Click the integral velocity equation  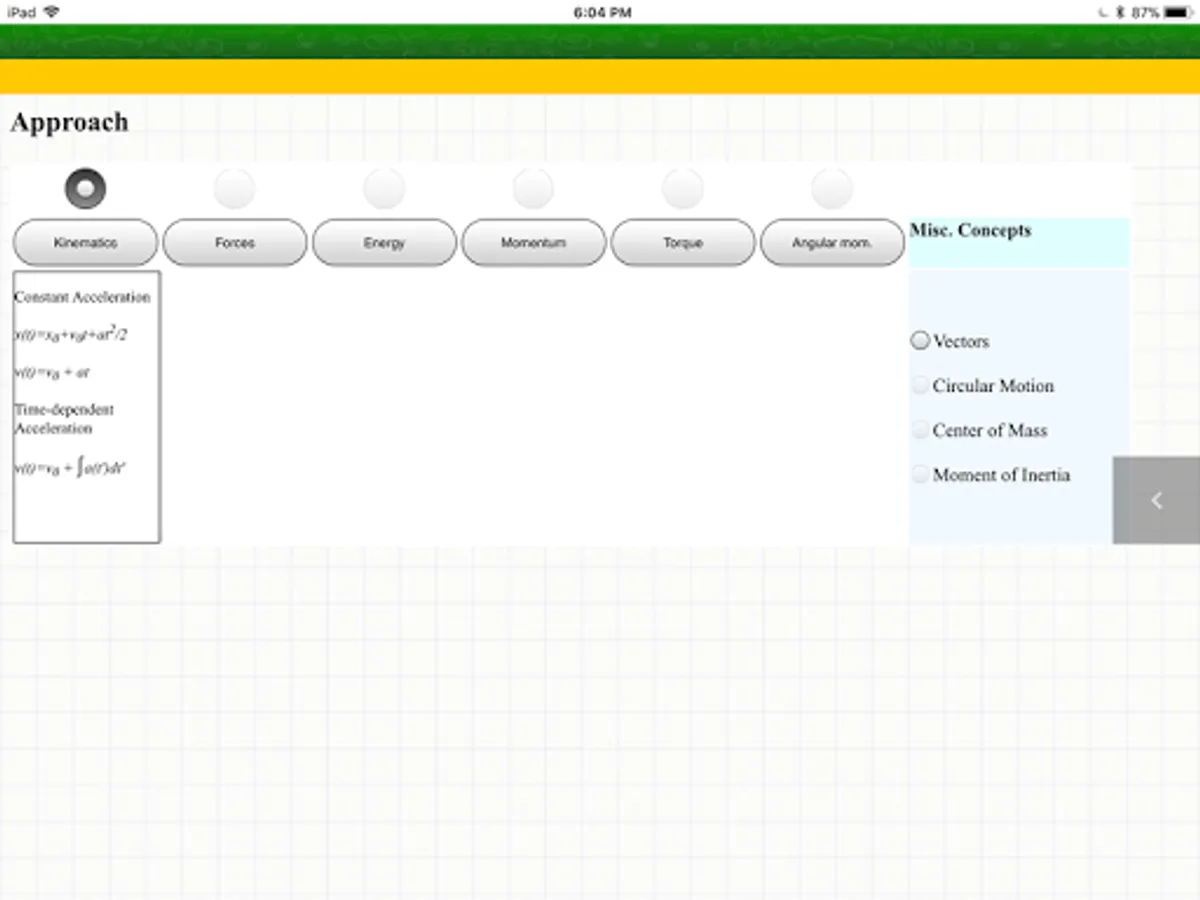coord(69,467)
